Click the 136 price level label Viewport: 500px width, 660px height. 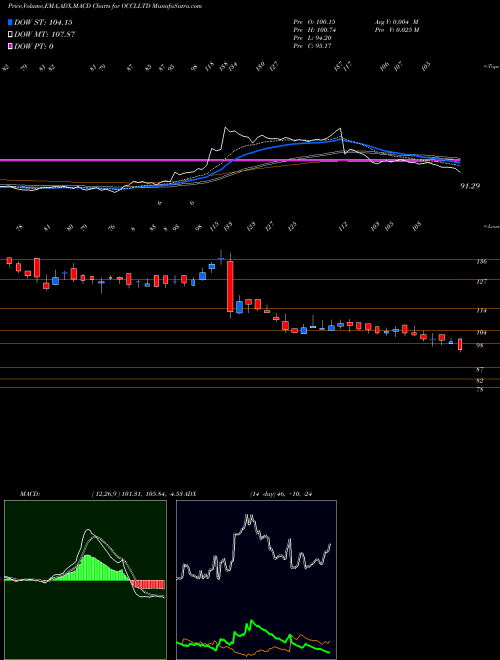click(x=482, y=262)
